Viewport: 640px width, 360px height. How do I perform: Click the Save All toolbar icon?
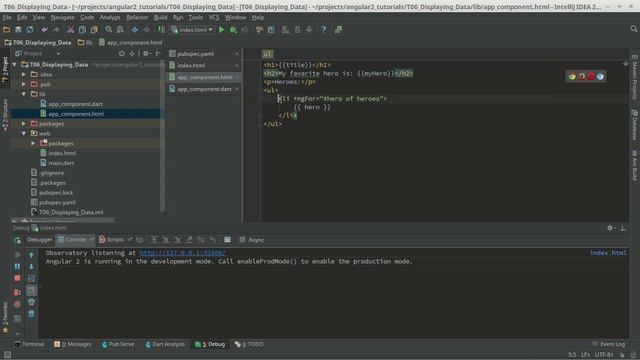[x=18, y=30]
